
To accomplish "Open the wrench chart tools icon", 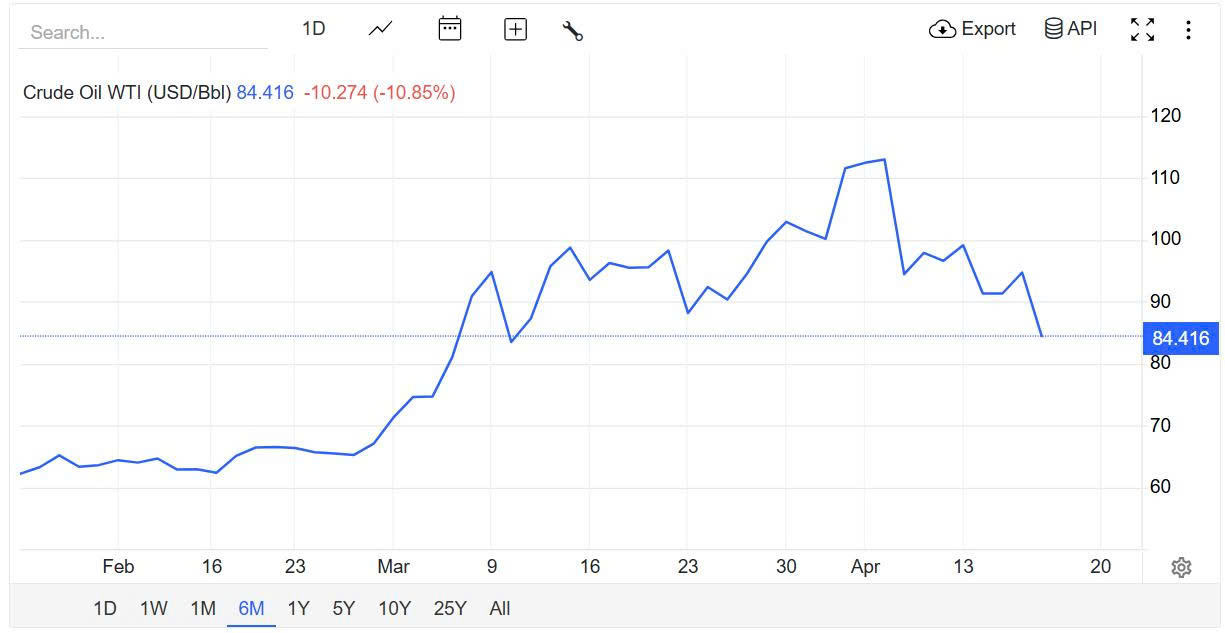I will click(572, 30).
